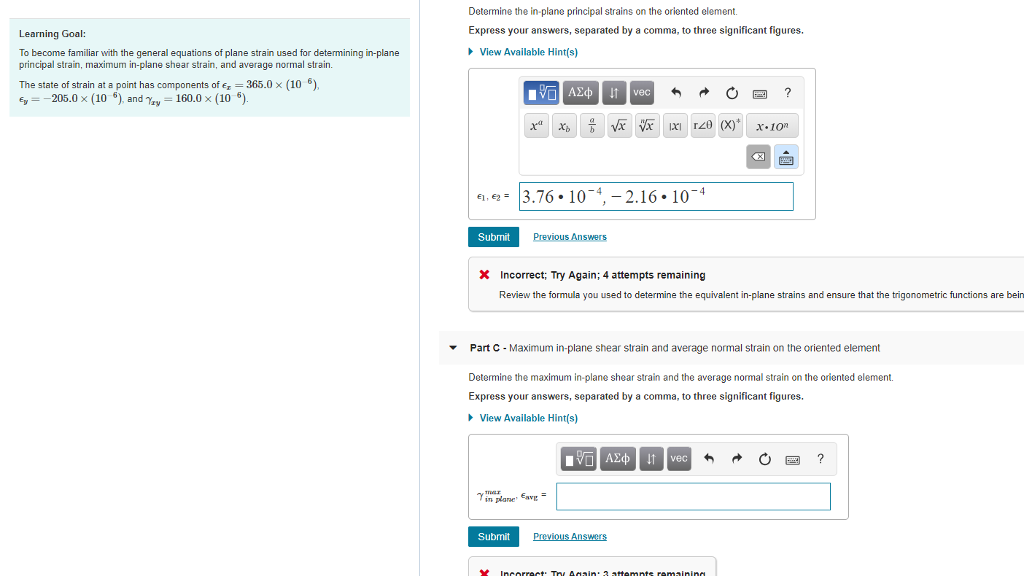Open the Greek symbols ΑΣΦ palette
This screenshot has height=576, width=1024.
pyautogui.click(x=578, y=92)
